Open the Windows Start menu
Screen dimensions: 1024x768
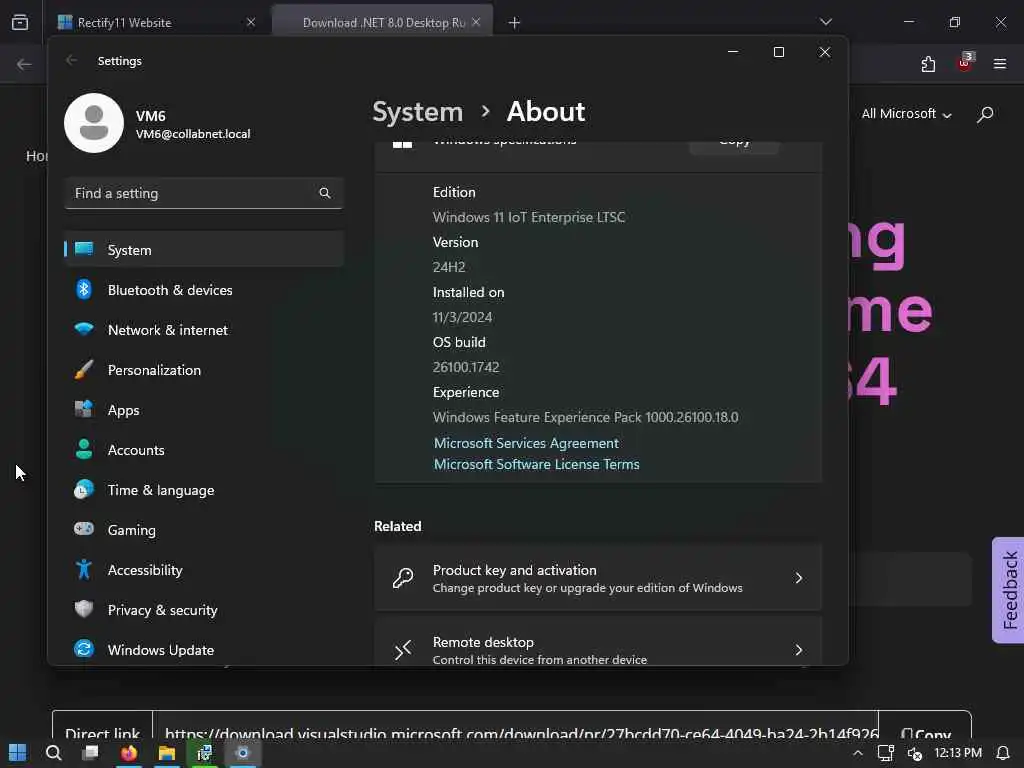click(x=18, y=753)
